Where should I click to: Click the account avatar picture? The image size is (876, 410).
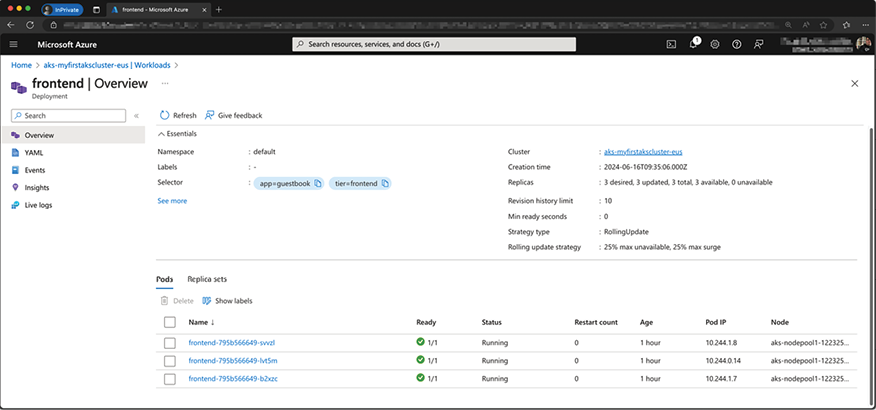coord(864,44)
